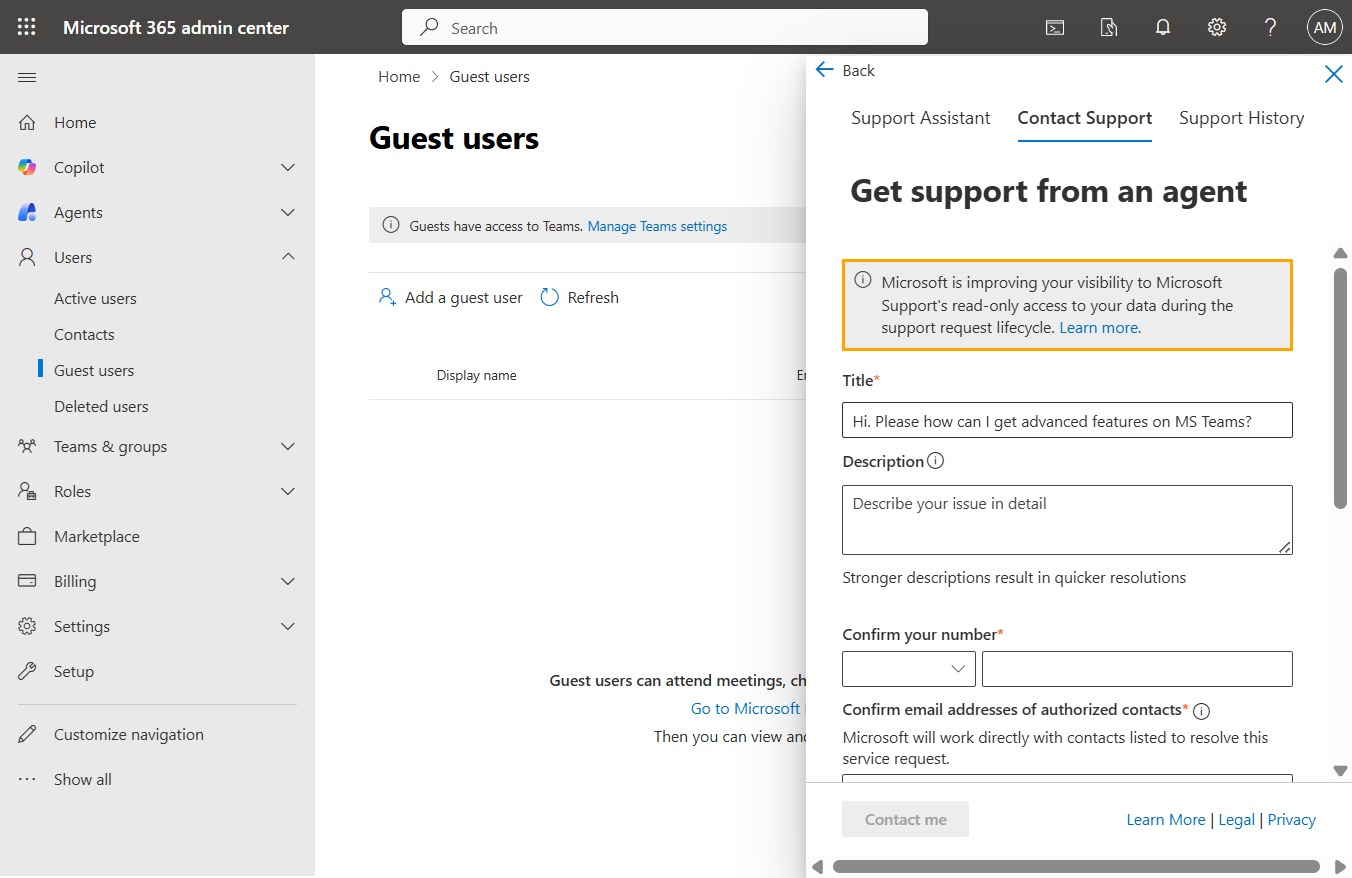Click the authorized contacts info icon
The image size is (1352, 878).
(1202, 711)
